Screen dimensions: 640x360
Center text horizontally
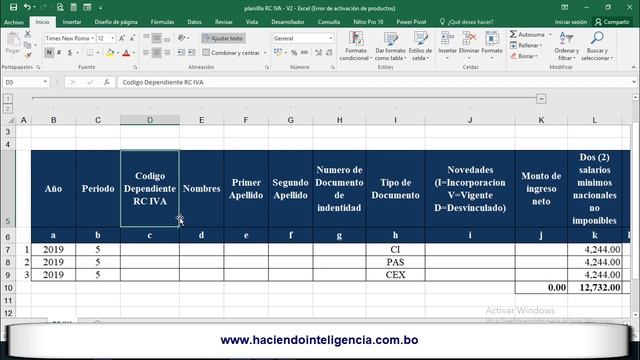point(156,53)
